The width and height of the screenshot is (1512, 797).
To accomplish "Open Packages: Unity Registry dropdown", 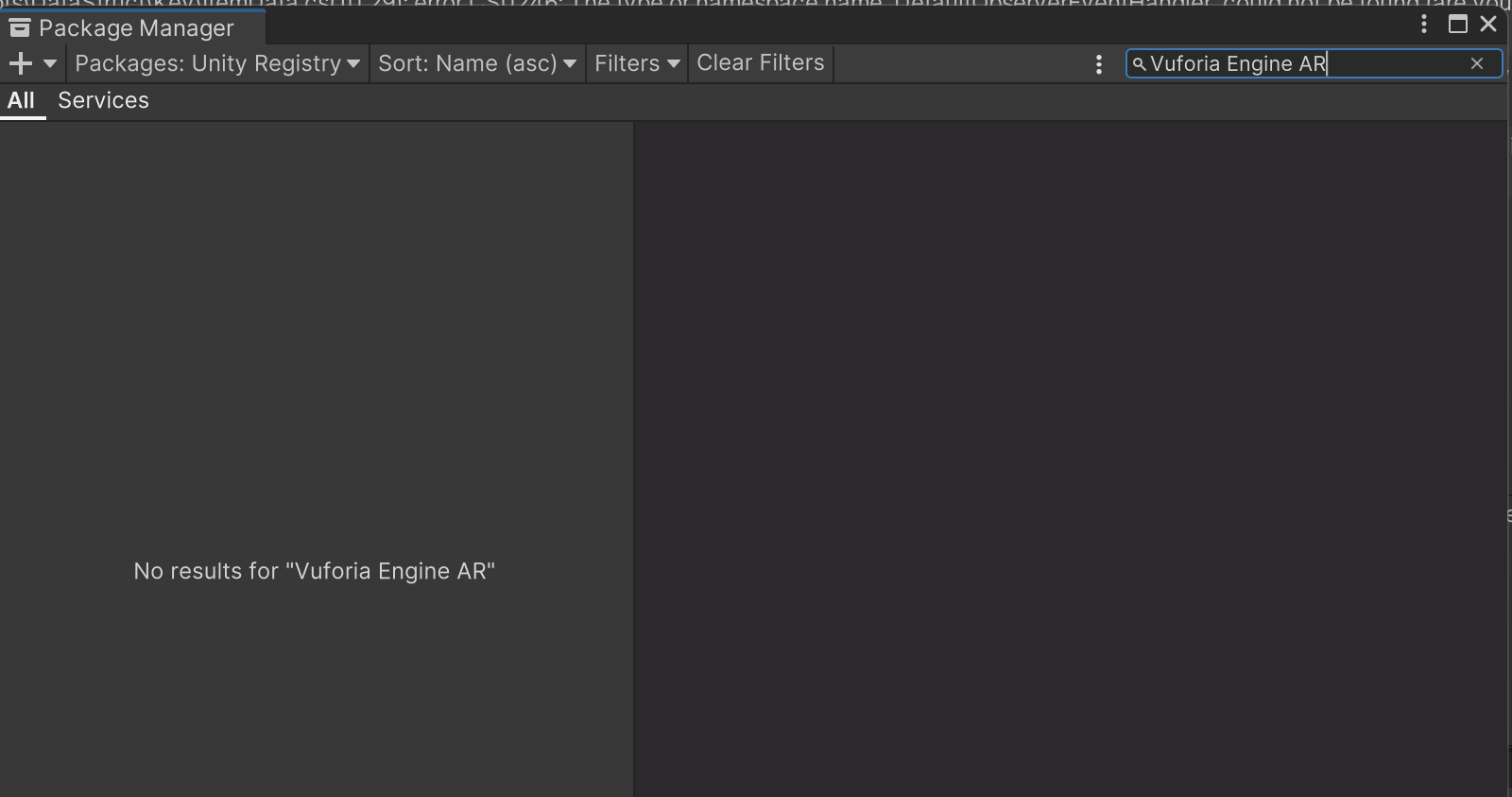I will [x=217, y=63].
